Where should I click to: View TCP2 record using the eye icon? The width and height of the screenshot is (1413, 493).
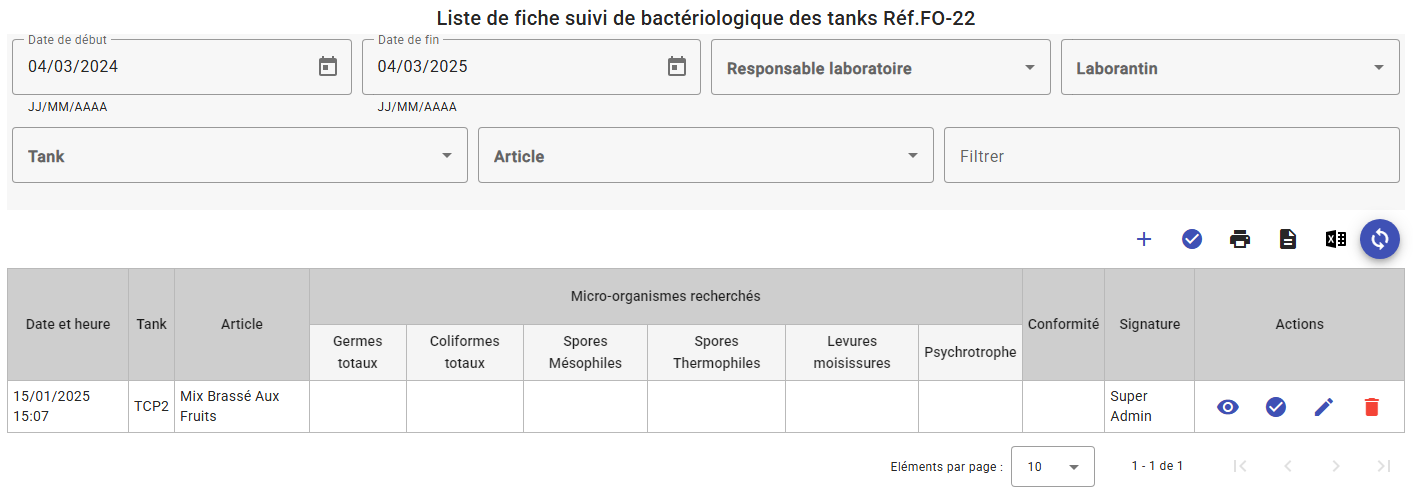(1228, 407)
